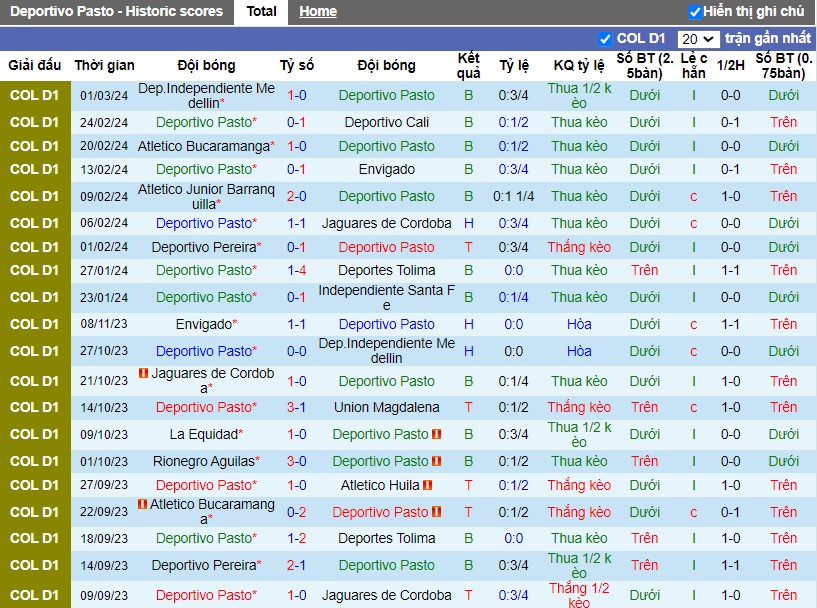Click the date 01/03/24
817x608 pixels.
104,96
